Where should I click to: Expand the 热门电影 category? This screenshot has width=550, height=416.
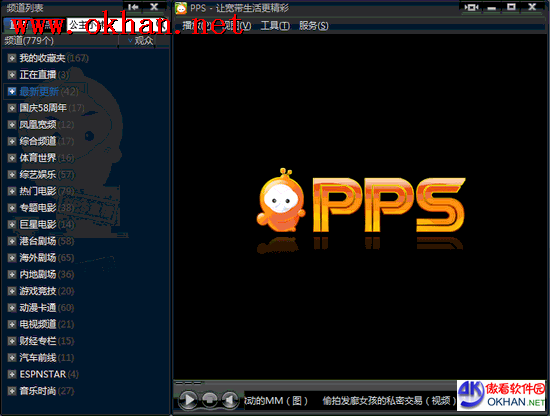[12, 191]
